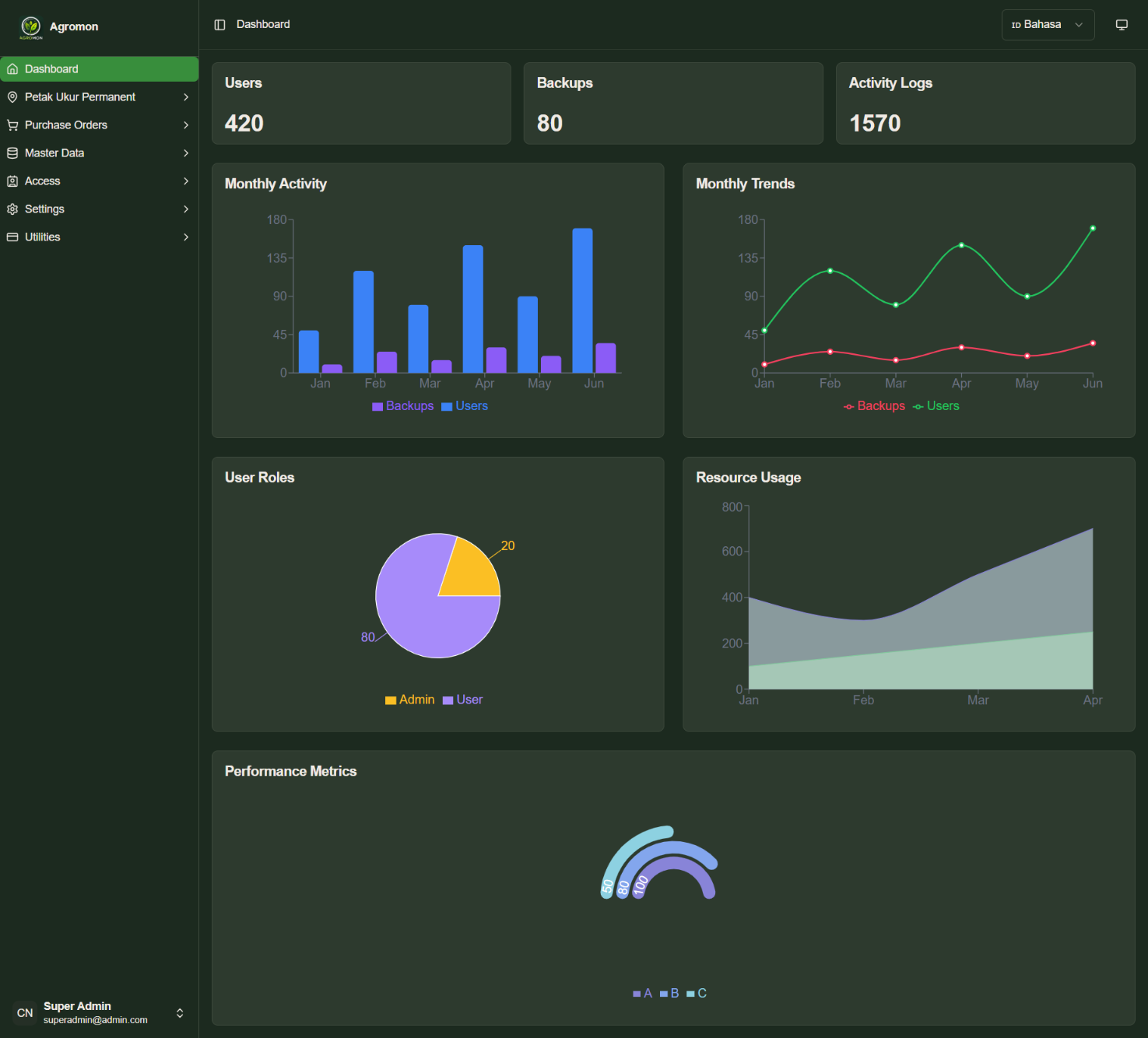The height and width of the screenshot is (1038, 1148).
Task: Click the Users stat card
Action: [361, 103]
